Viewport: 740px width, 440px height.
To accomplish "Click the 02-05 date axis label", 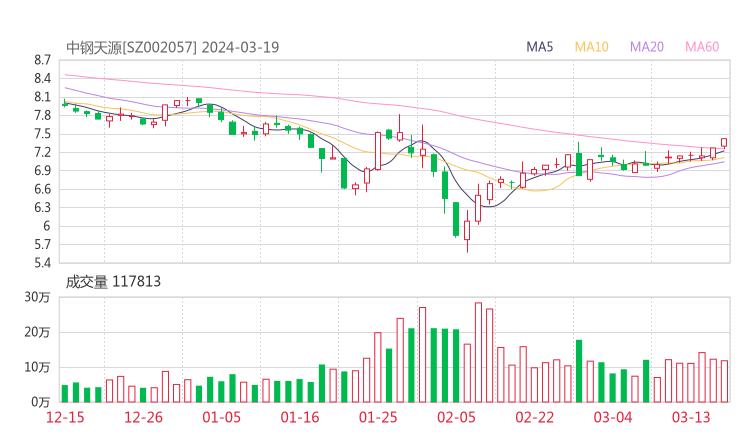I will (x=456, y=417).
